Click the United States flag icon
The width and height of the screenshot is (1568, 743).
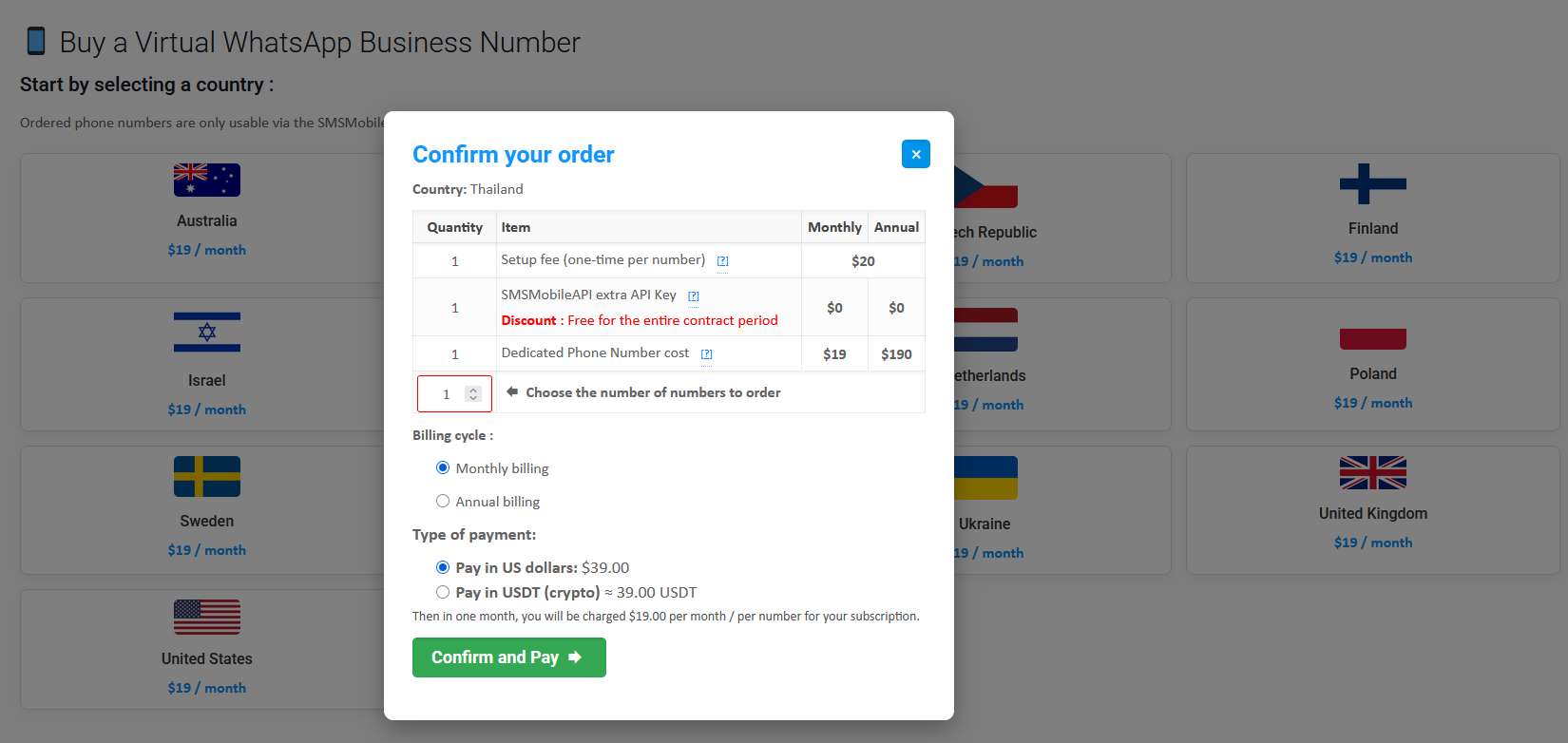[207, 618]
